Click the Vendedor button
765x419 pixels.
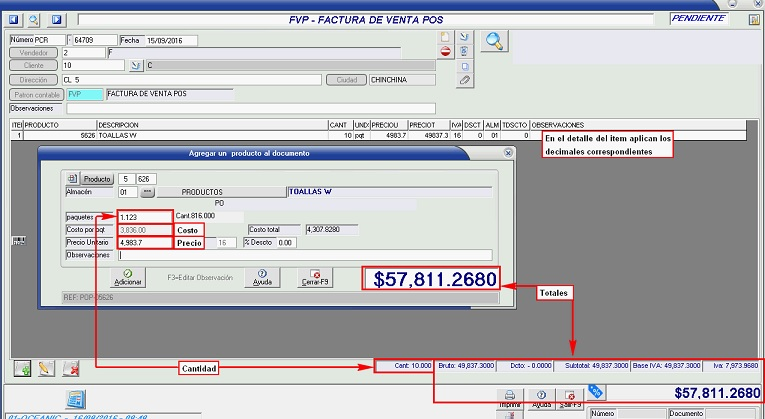pos(33,52)
